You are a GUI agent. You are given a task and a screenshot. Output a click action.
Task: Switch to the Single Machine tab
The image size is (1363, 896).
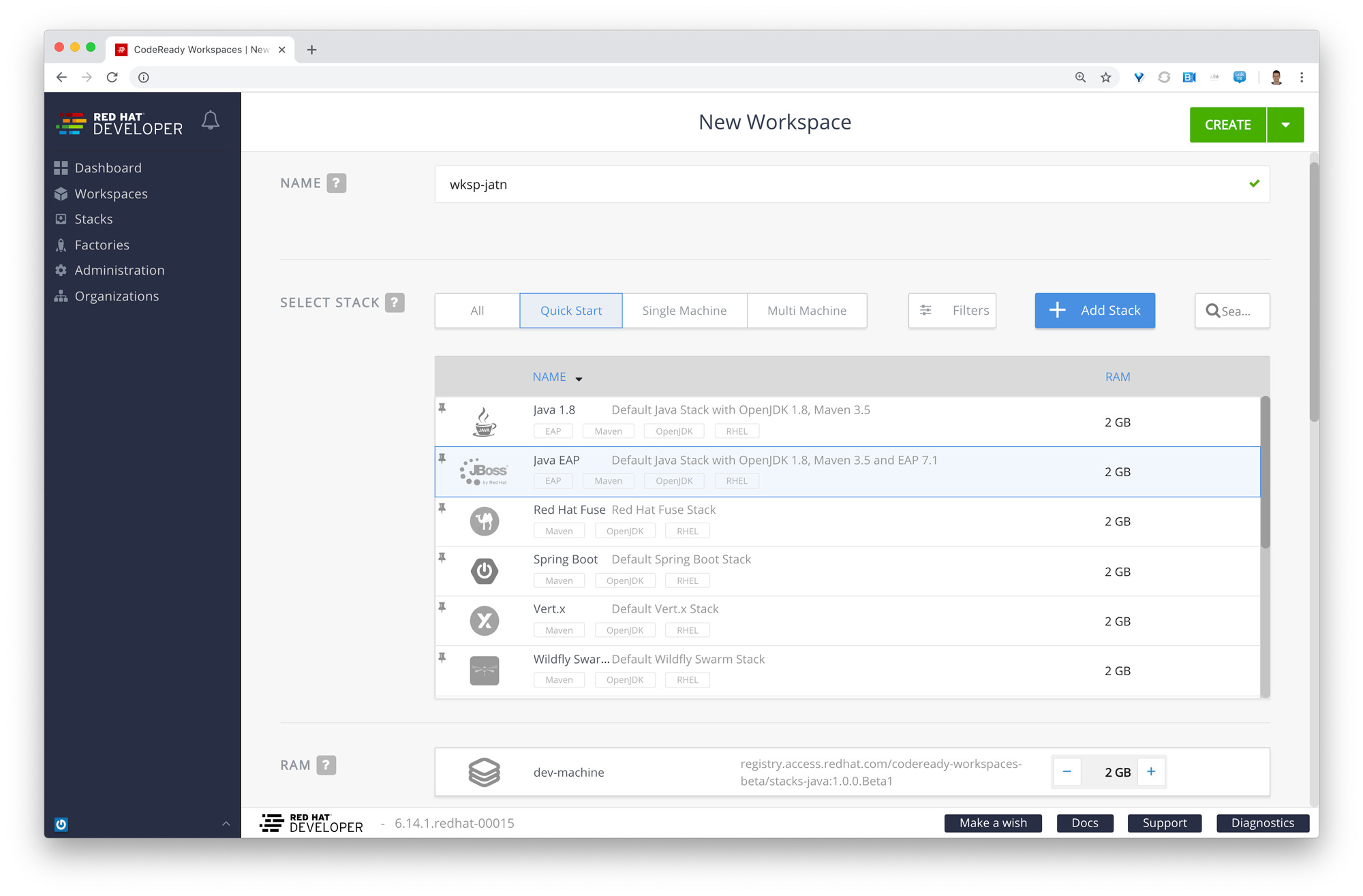pos(684,311)
